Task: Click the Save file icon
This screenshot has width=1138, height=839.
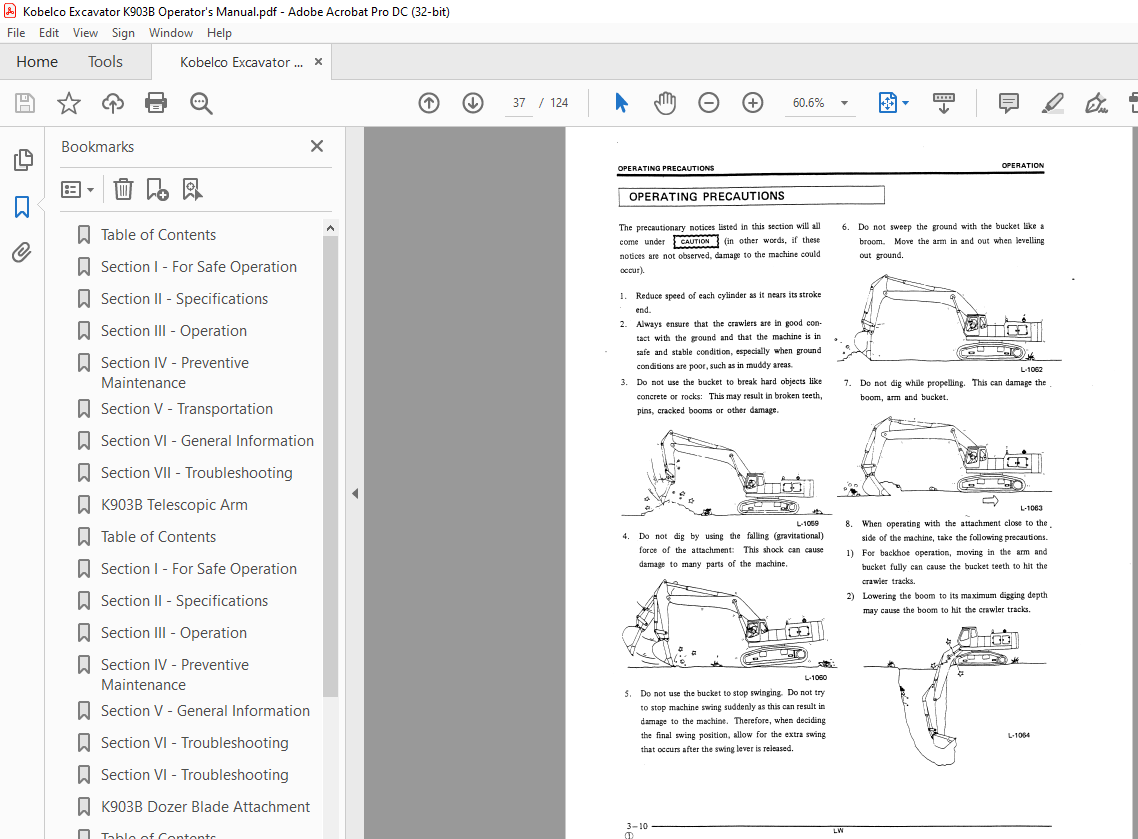Action: coord(25,103)
